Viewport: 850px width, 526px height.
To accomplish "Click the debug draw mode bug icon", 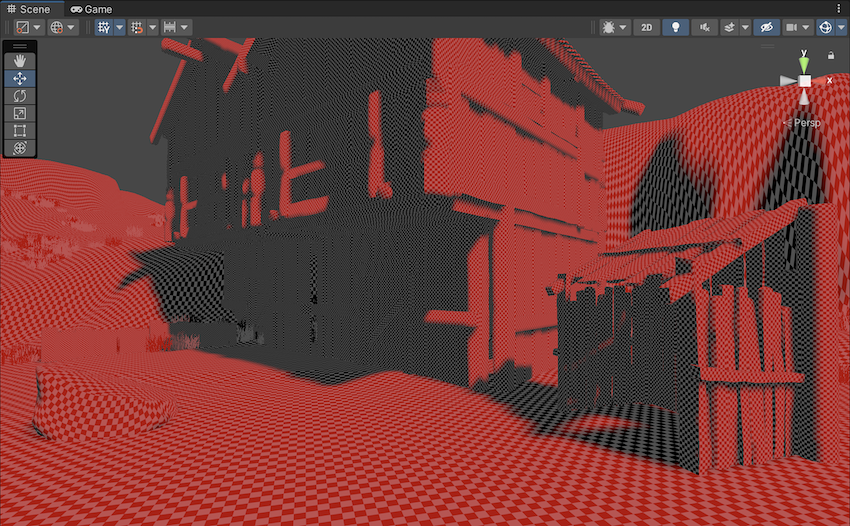I will click(608, 27).
